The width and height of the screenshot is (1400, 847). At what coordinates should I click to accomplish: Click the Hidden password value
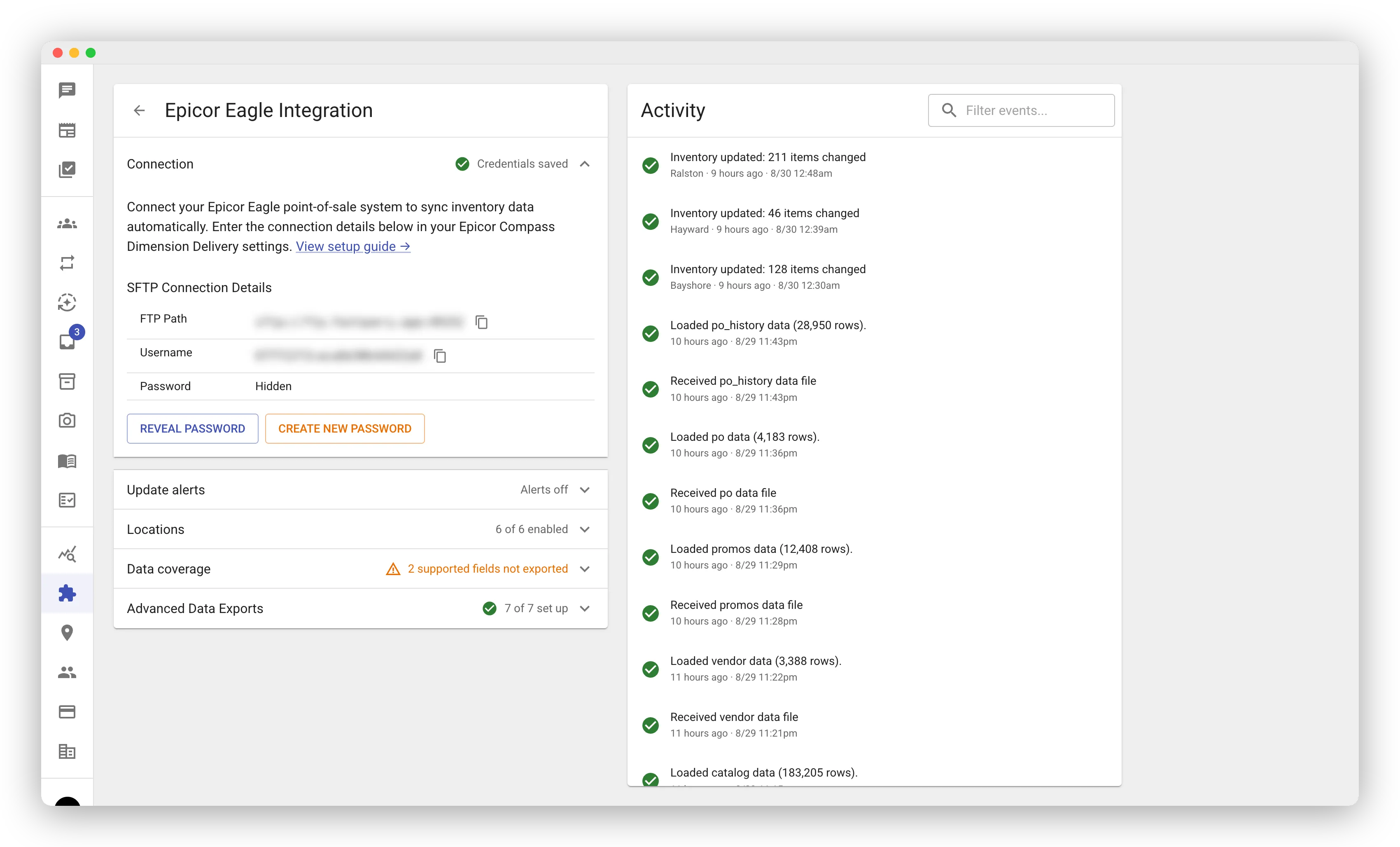(273, 386)
